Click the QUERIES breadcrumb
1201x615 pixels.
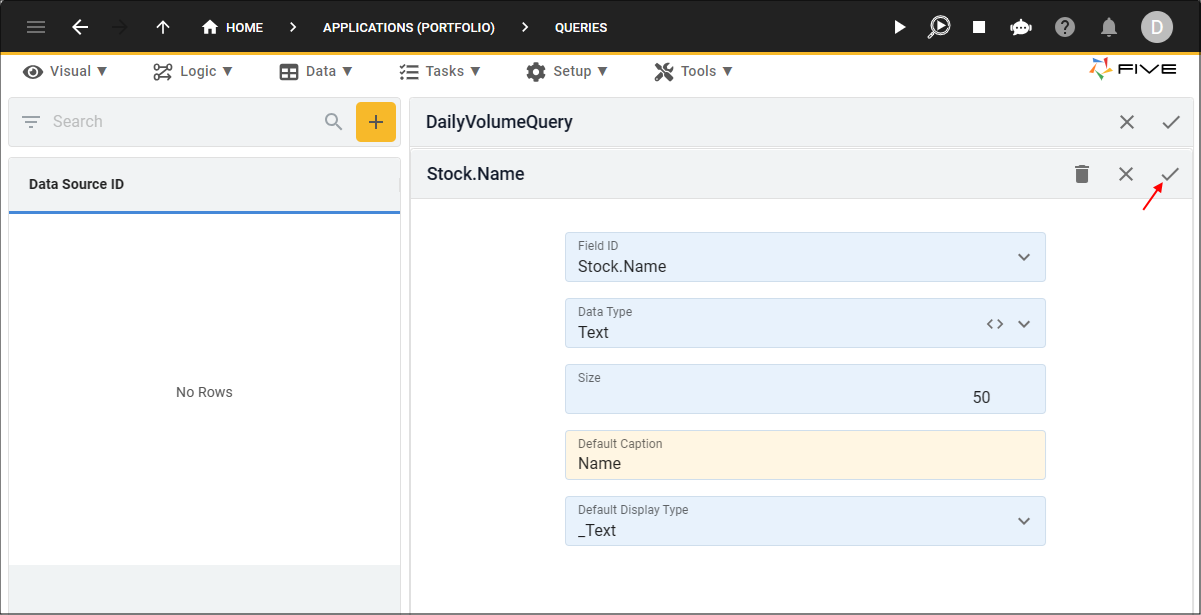(581, 27)
